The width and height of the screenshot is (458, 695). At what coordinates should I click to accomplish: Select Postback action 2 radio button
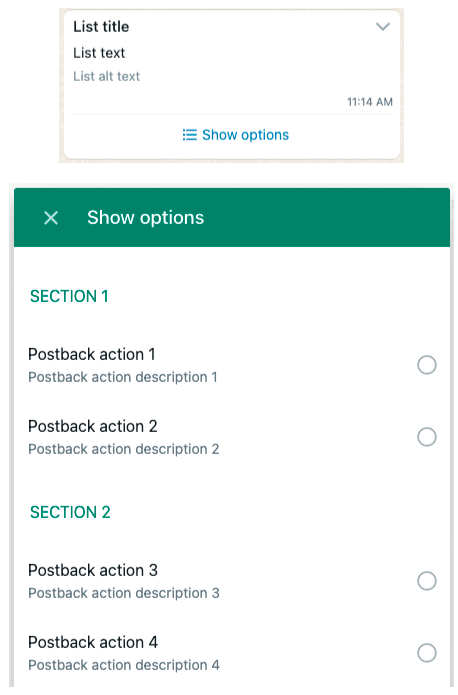427,437
